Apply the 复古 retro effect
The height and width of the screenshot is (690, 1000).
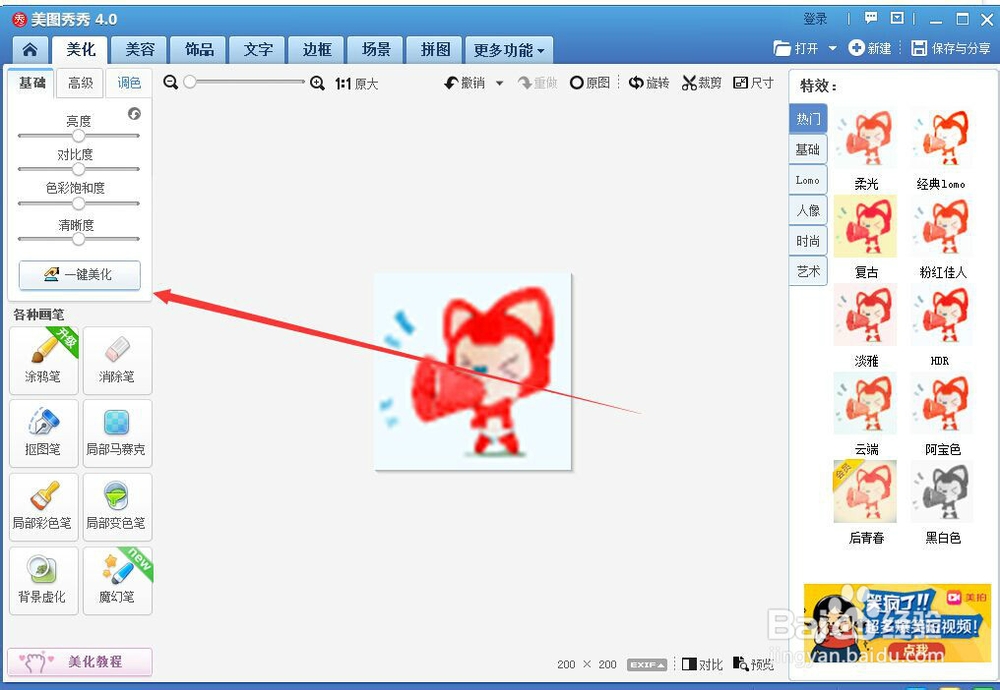tap(865, 226)
